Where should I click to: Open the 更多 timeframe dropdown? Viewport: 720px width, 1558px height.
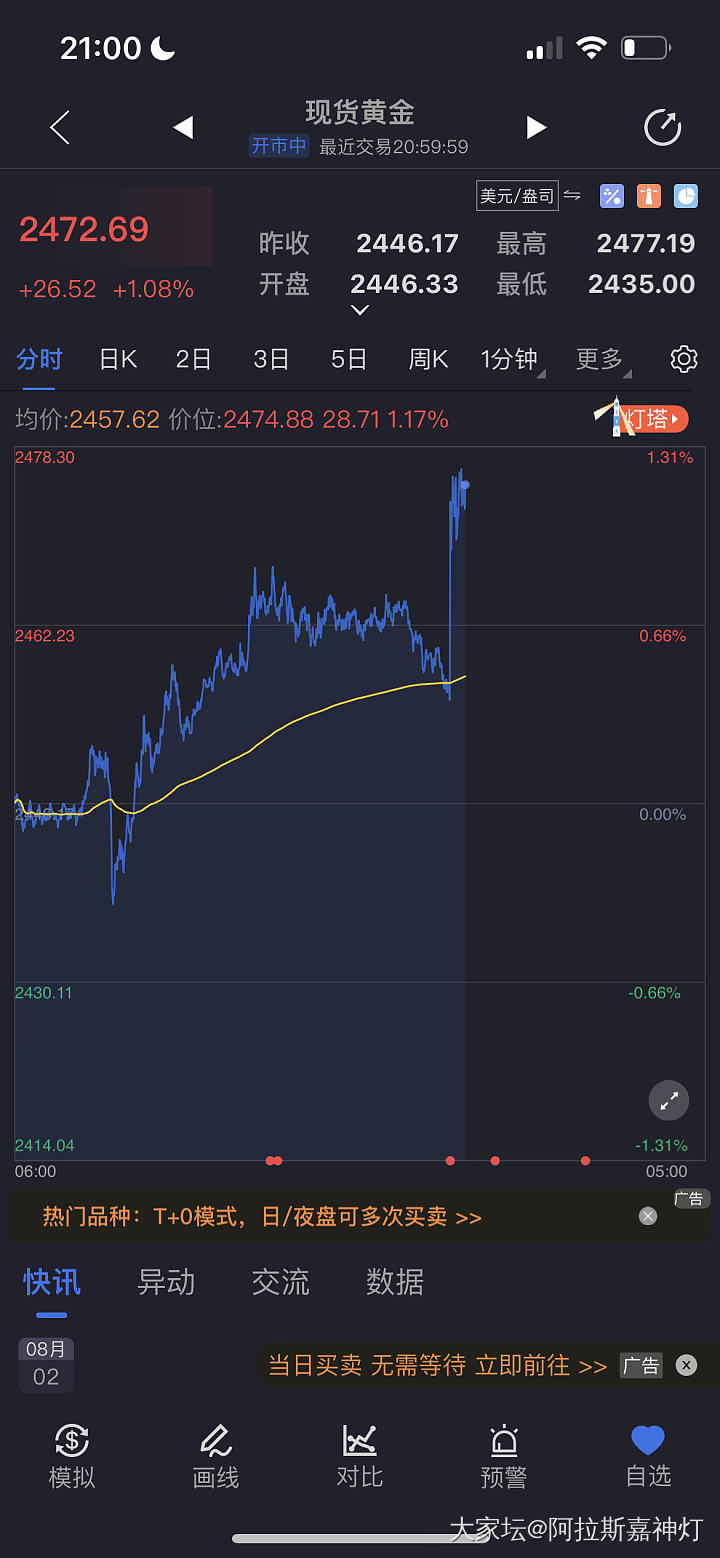[602, 359]
